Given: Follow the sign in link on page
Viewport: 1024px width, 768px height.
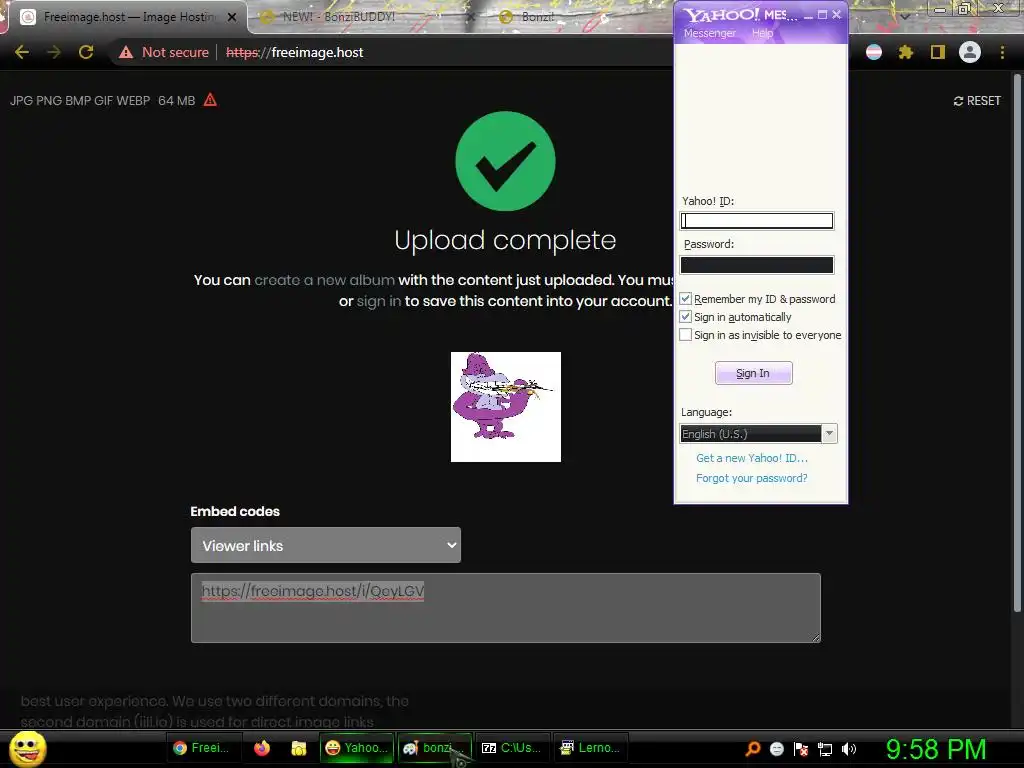Looking at the screenshot, I should pyautogui.click(x=379, y=301).
